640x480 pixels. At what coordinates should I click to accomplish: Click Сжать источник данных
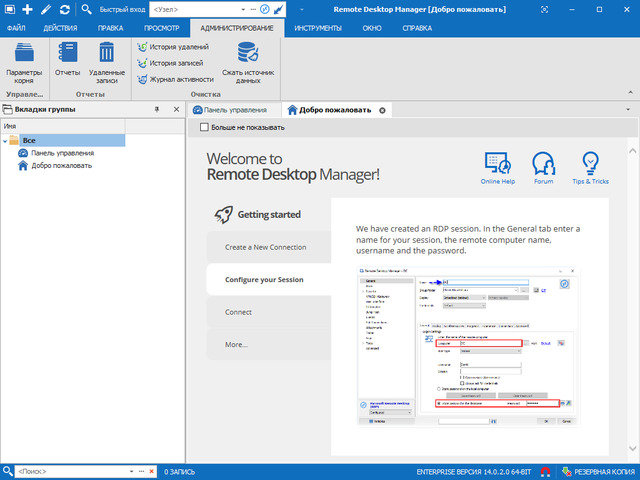point(248,63)
